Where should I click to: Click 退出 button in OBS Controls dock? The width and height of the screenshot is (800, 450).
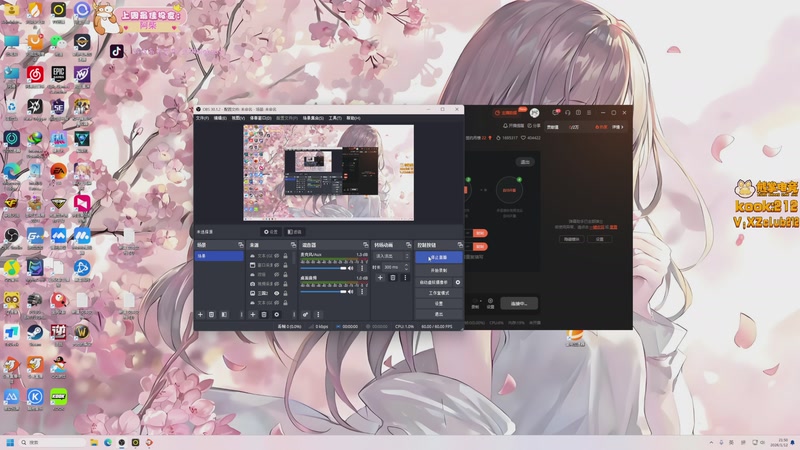[x=439, y=314]
